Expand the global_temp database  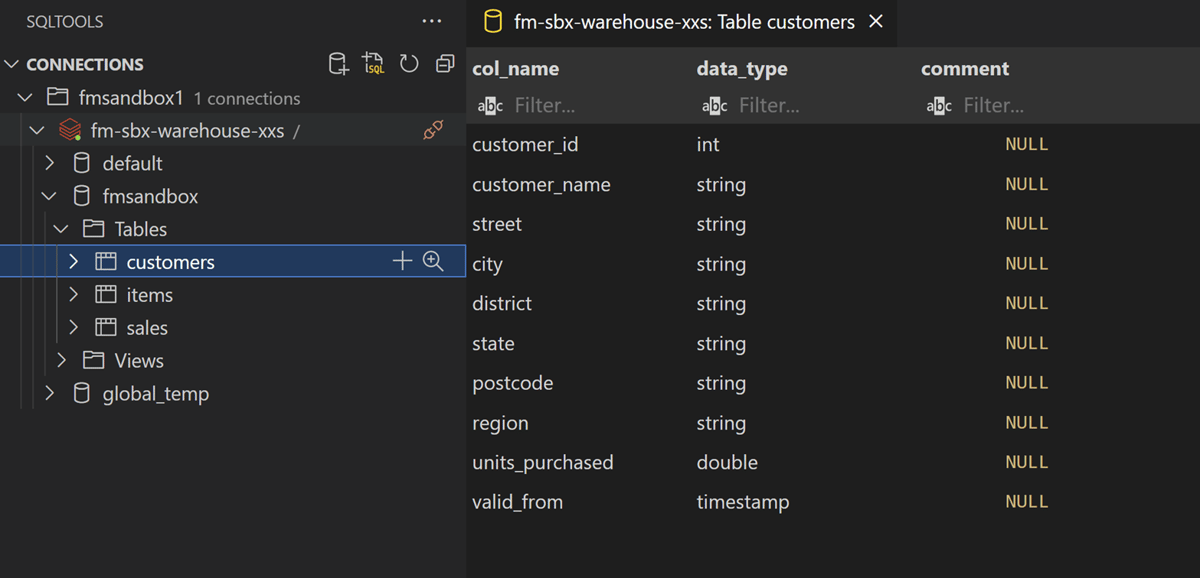[x=50, y=393]
